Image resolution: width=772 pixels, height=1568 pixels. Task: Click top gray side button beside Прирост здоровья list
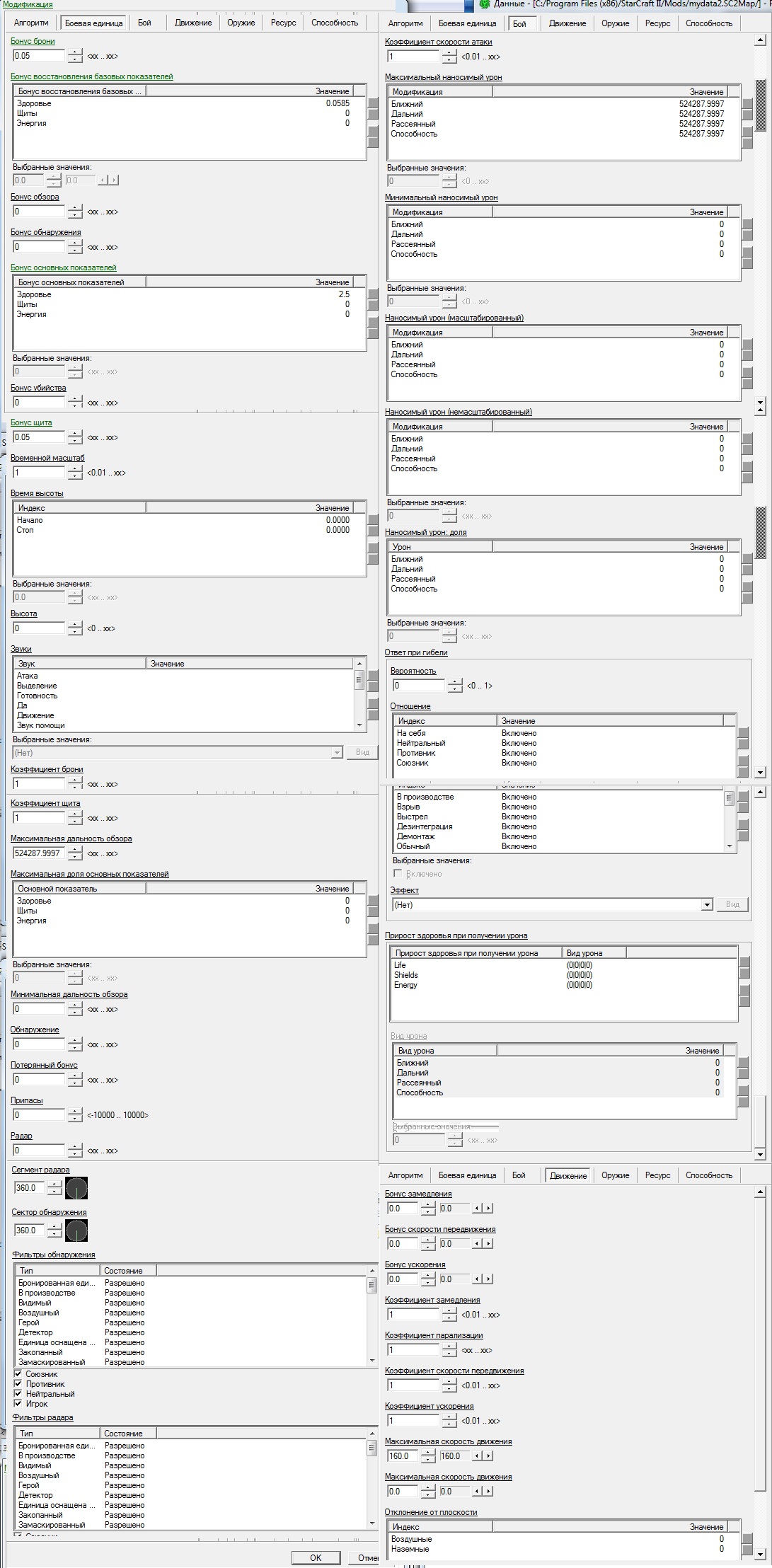point(744,962)
